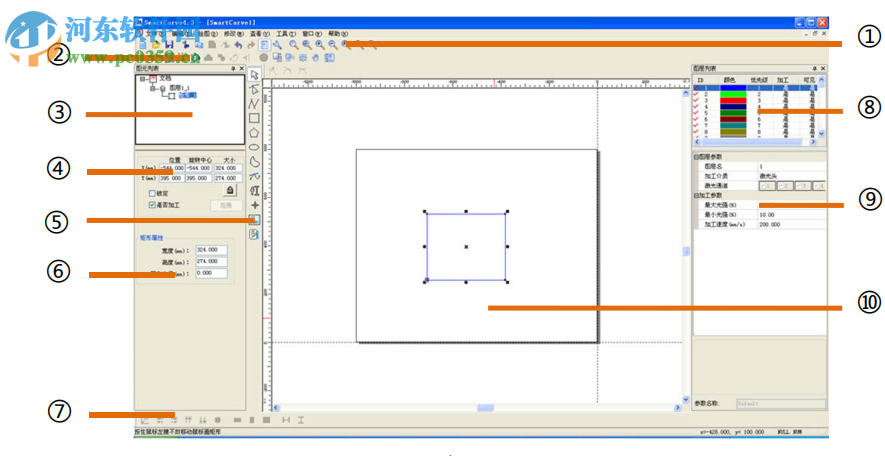
Task: Pick the polyline drawing tool
Action: click(x=255, y=104)
